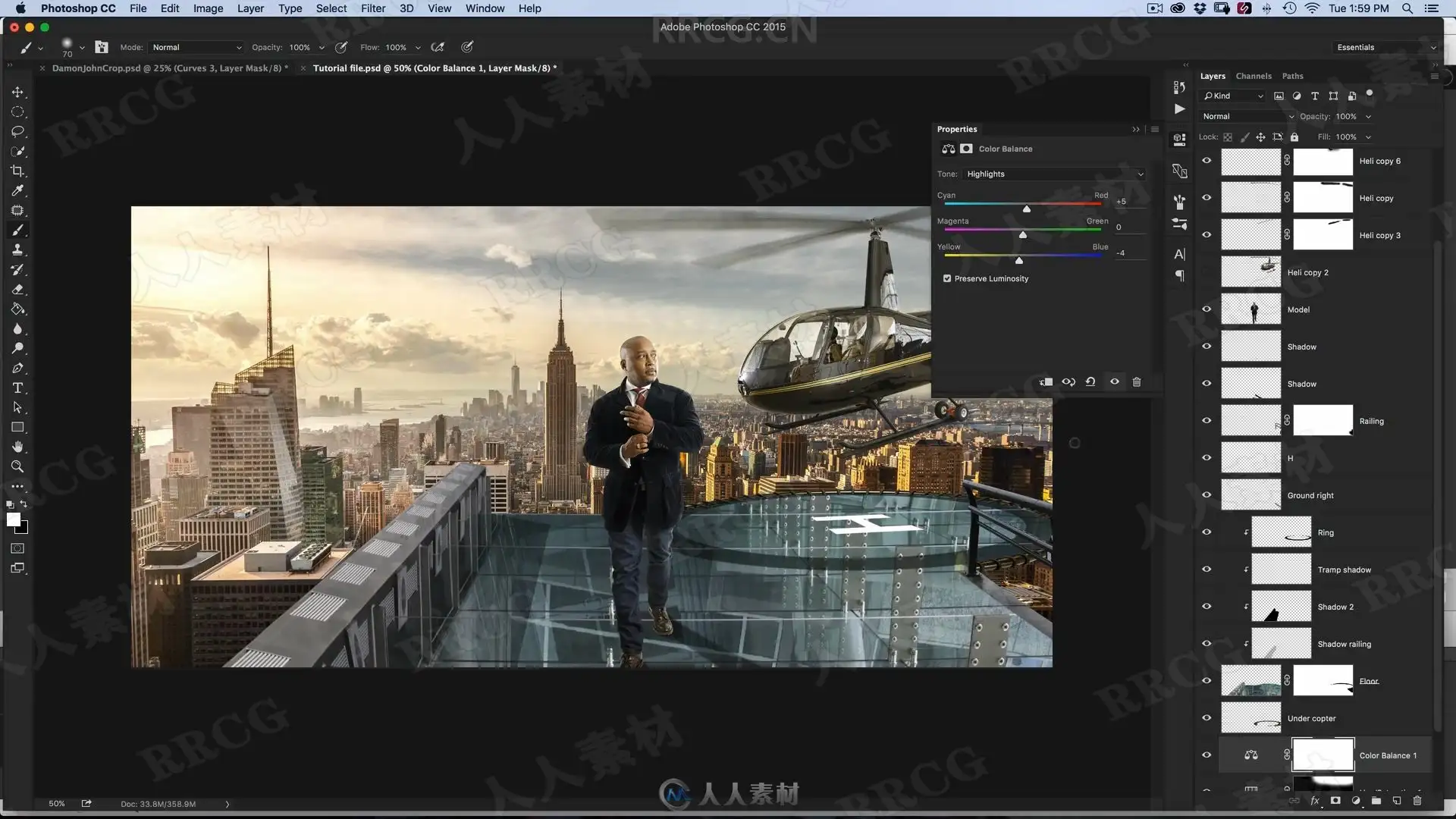Select the Horizontal Type tool
1456x819 pixels.
(17, 388)
